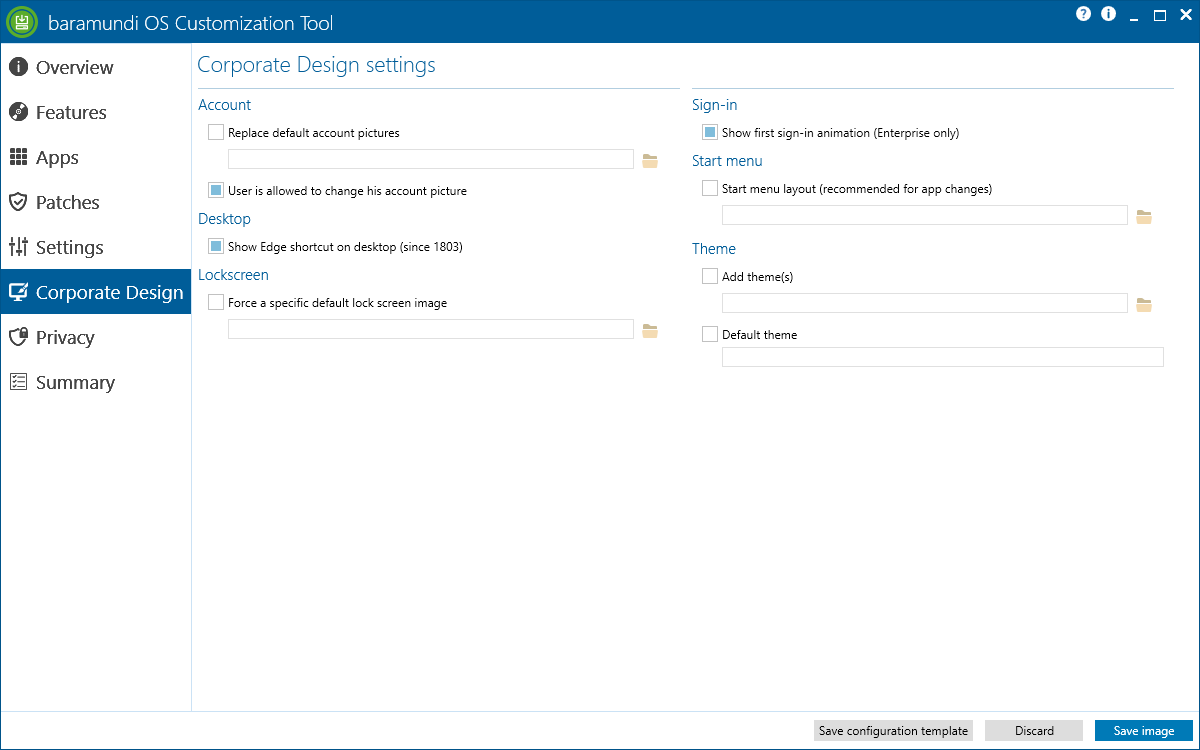The height and width of the screenshot is (750, 1200).
Task: Browse folder for lock screen image
Action: [650, 330]
